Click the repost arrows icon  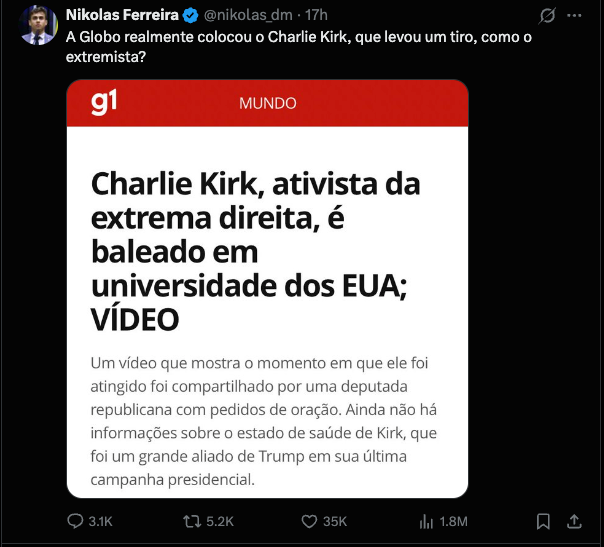pos(192,521)
